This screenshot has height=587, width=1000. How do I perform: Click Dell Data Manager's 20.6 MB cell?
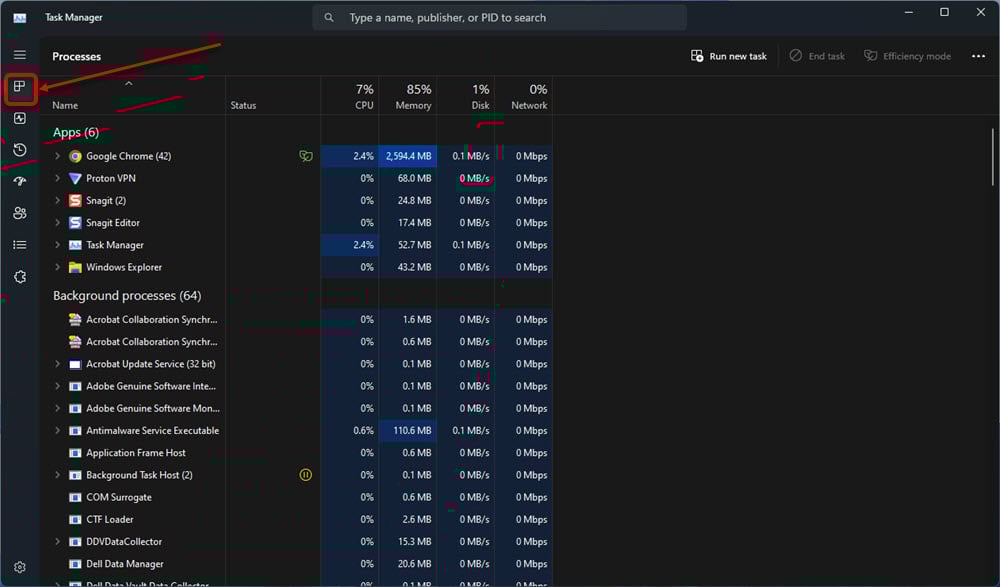408,564
